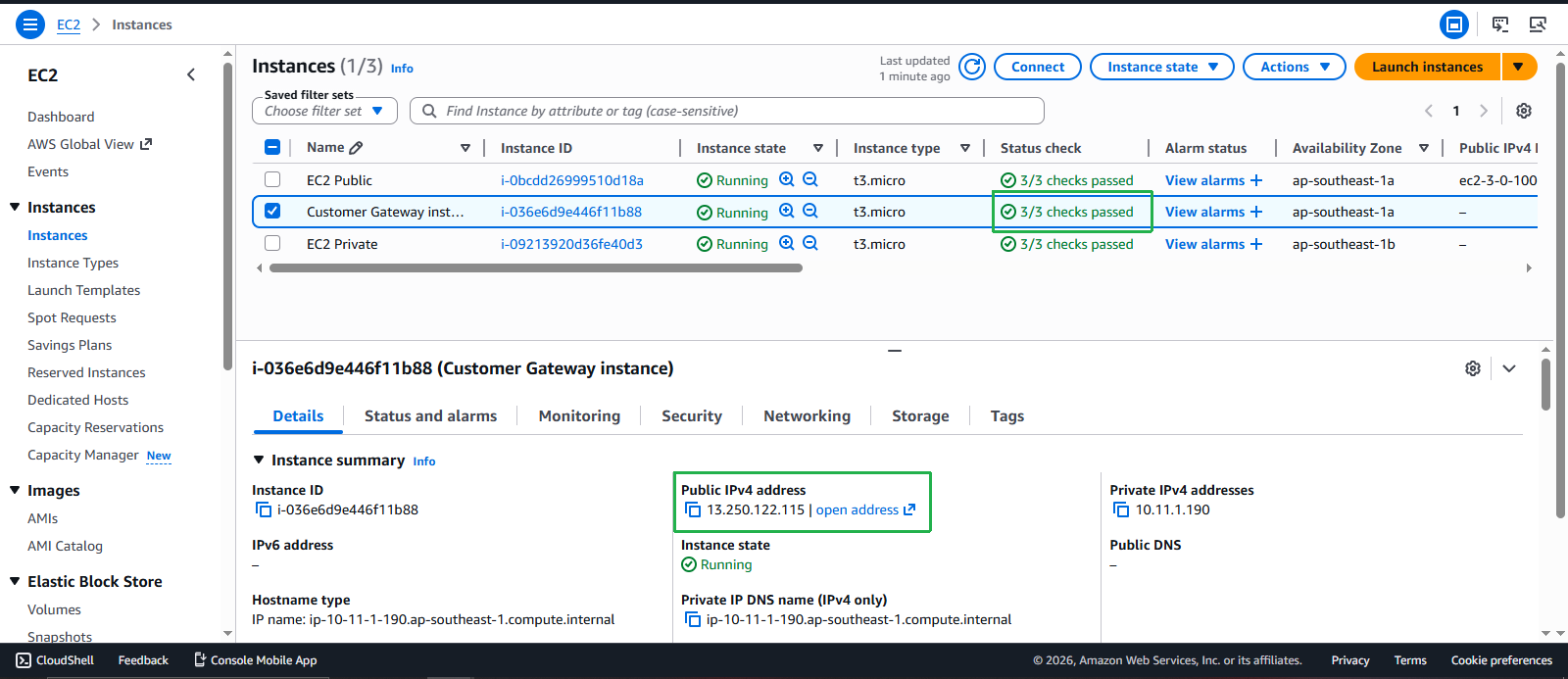Image resolution: width=1568 pixels, height=679 pixels.
Task: Zoom in filter for EC2 Public running state
Action: tap(787, 179)
